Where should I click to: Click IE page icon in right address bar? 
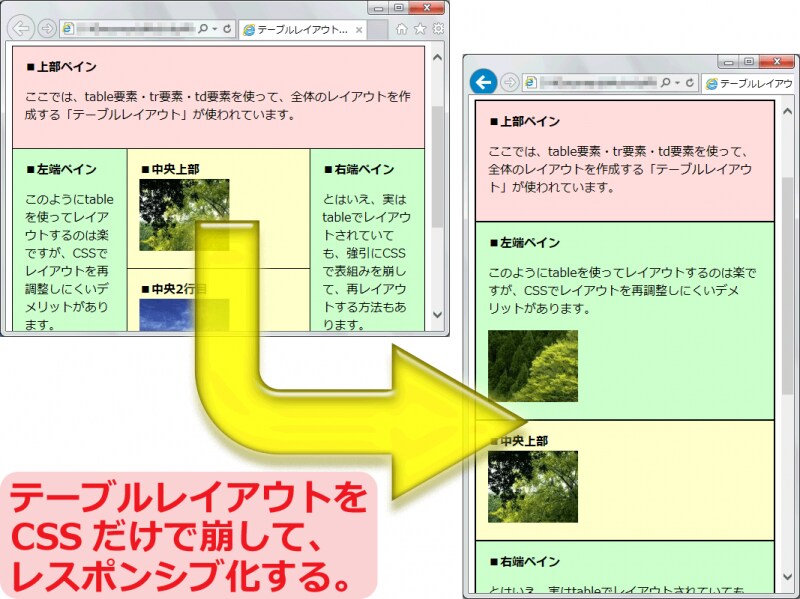[531, 82]
